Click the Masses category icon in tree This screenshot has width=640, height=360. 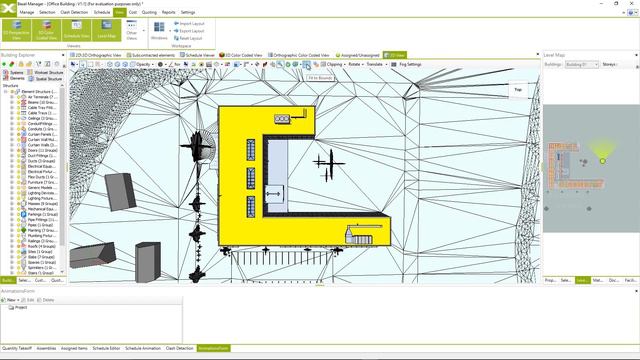click(x=24, y=204)
